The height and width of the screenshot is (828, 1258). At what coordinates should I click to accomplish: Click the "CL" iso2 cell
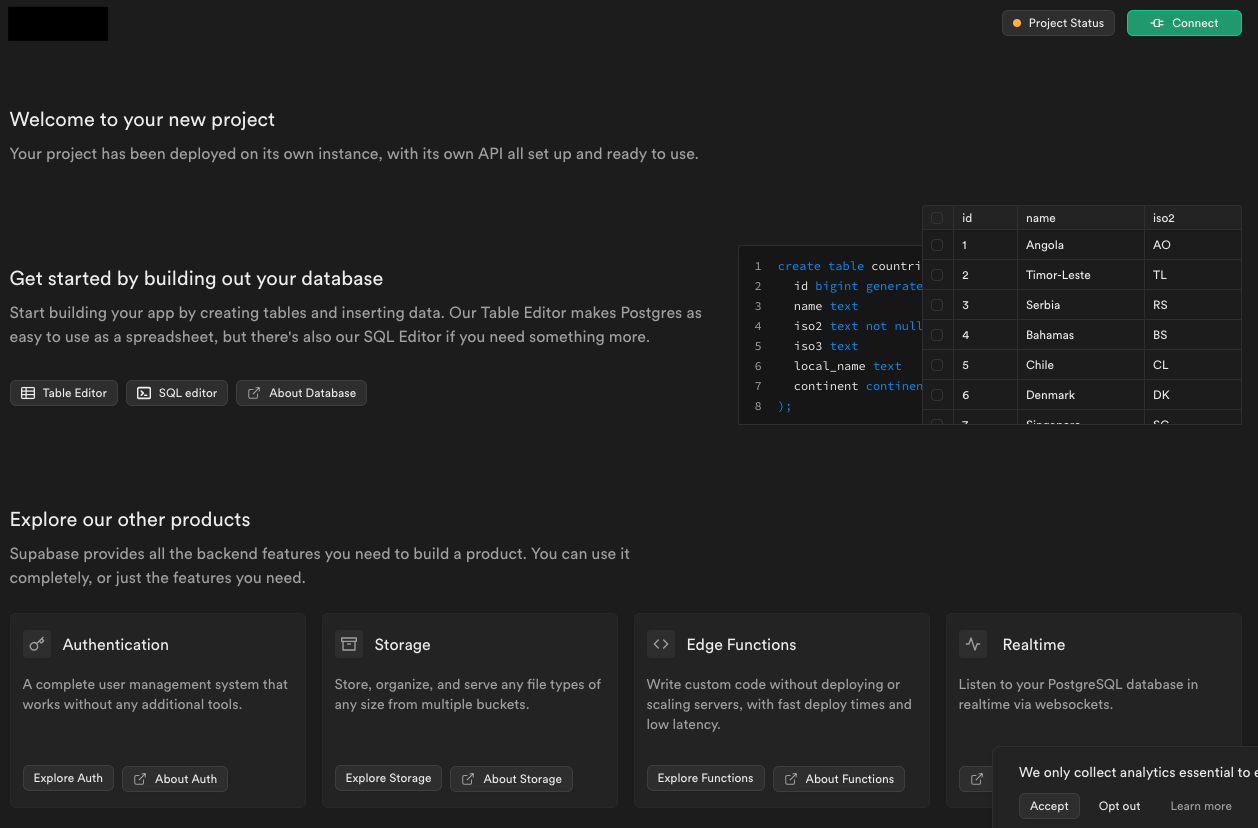(x=1193, y=365)
